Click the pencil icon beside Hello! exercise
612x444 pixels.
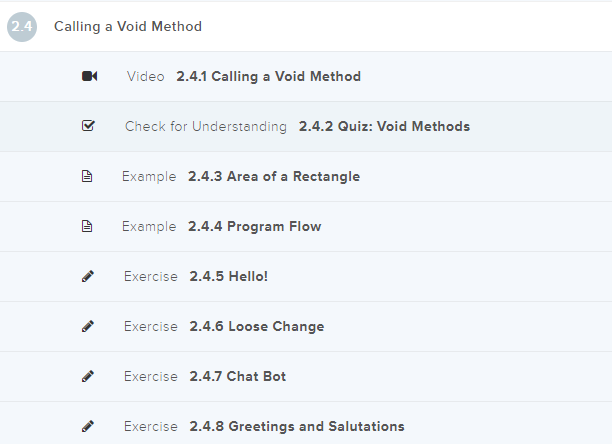coord(88,276)
